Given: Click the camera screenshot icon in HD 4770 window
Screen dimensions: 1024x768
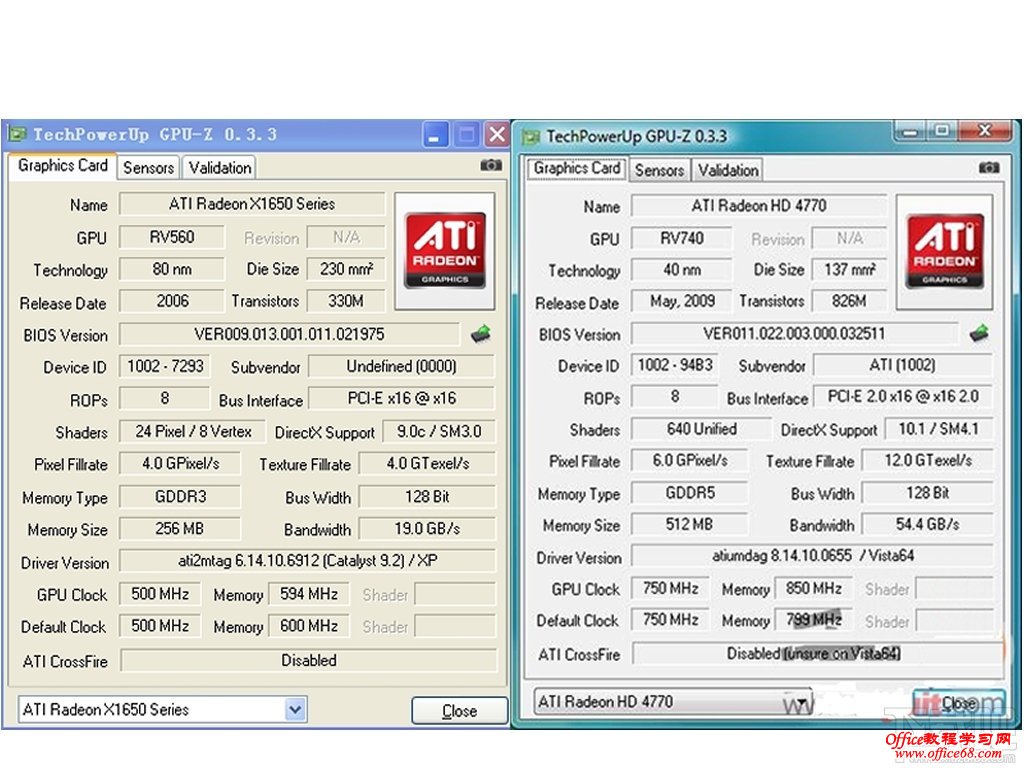Looking at the screenshot, I should pos(989,168).
